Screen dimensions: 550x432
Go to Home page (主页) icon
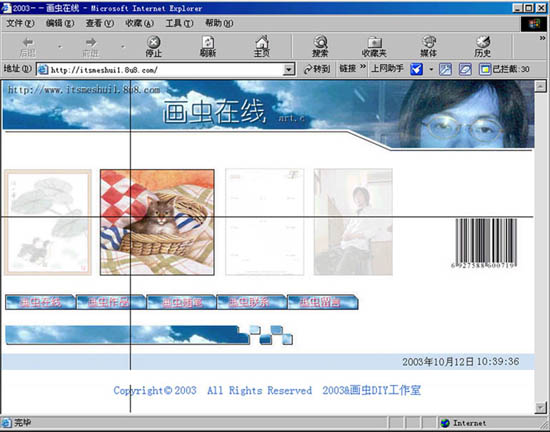pos(262,46)
